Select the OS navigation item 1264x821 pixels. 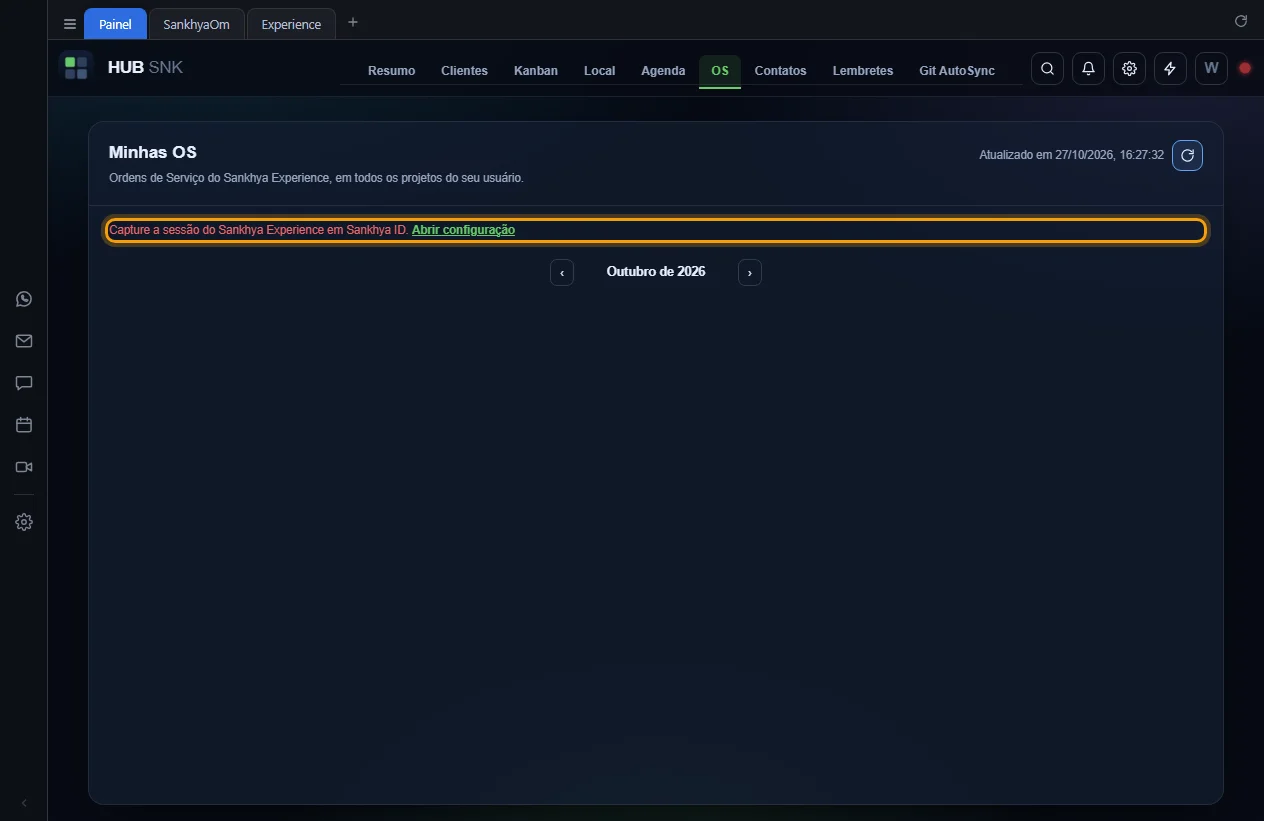pos(720,70)
